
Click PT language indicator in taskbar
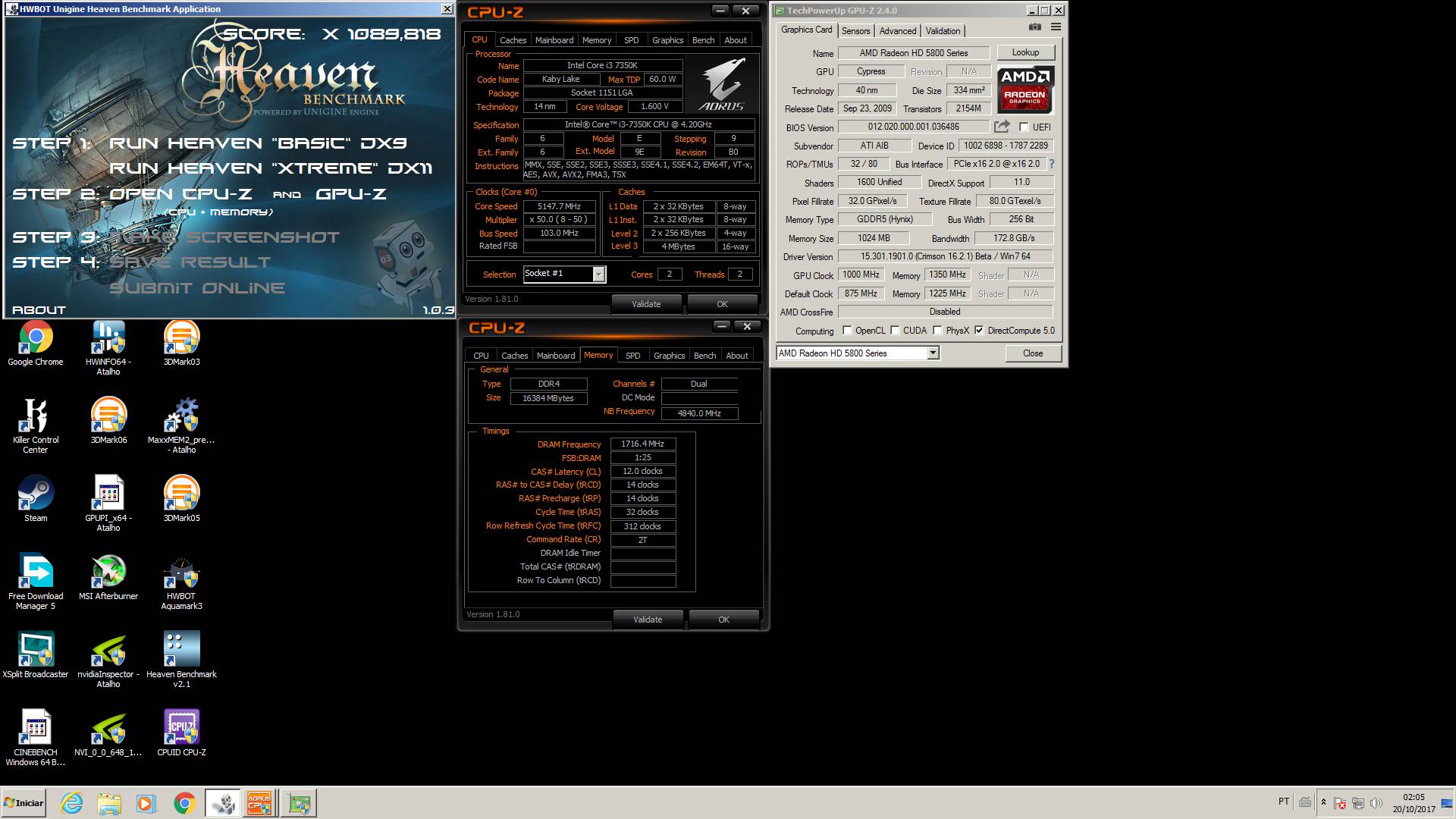coord(1283,802)
